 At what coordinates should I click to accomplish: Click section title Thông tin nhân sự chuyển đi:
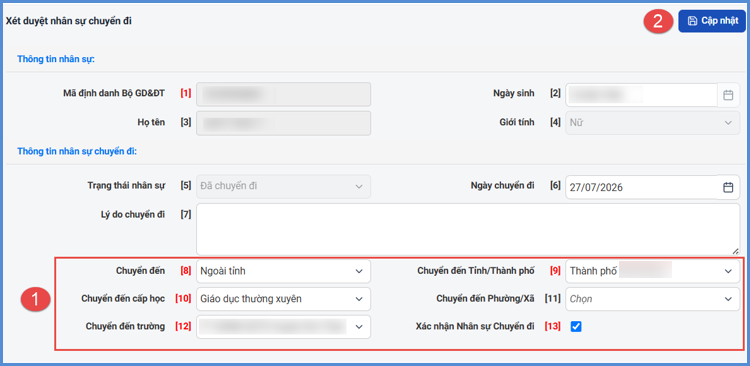pyautogui.click(x=77, y=151)
